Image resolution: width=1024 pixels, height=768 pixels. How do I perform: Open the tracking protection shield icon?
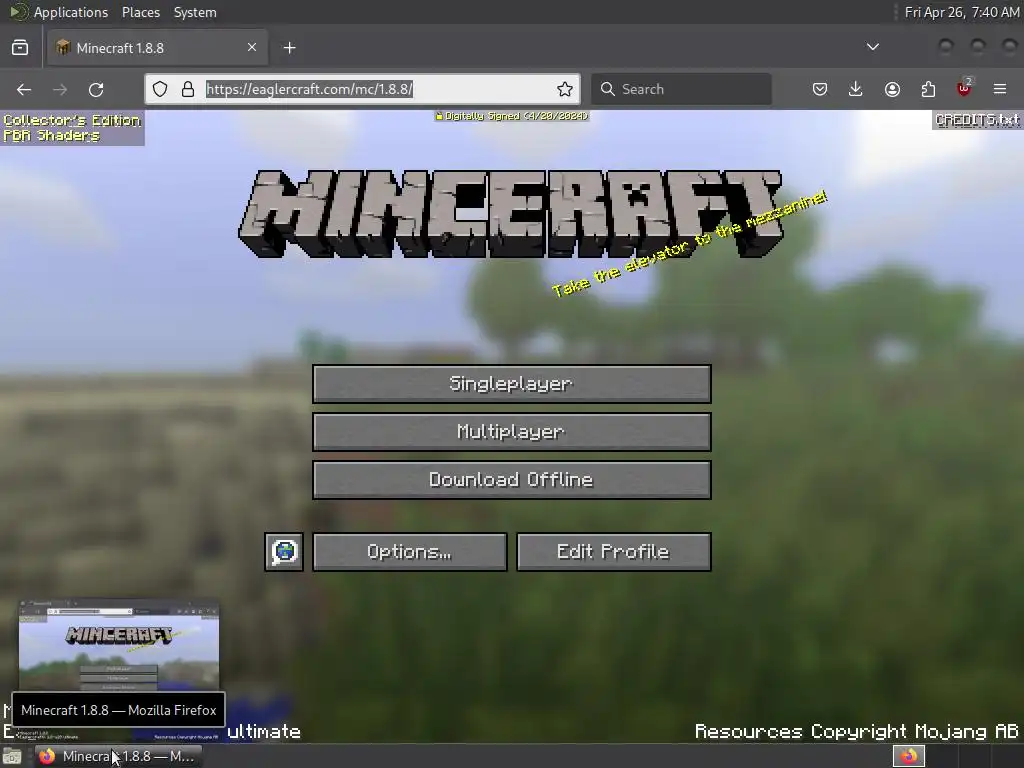(x=160, y=89)
